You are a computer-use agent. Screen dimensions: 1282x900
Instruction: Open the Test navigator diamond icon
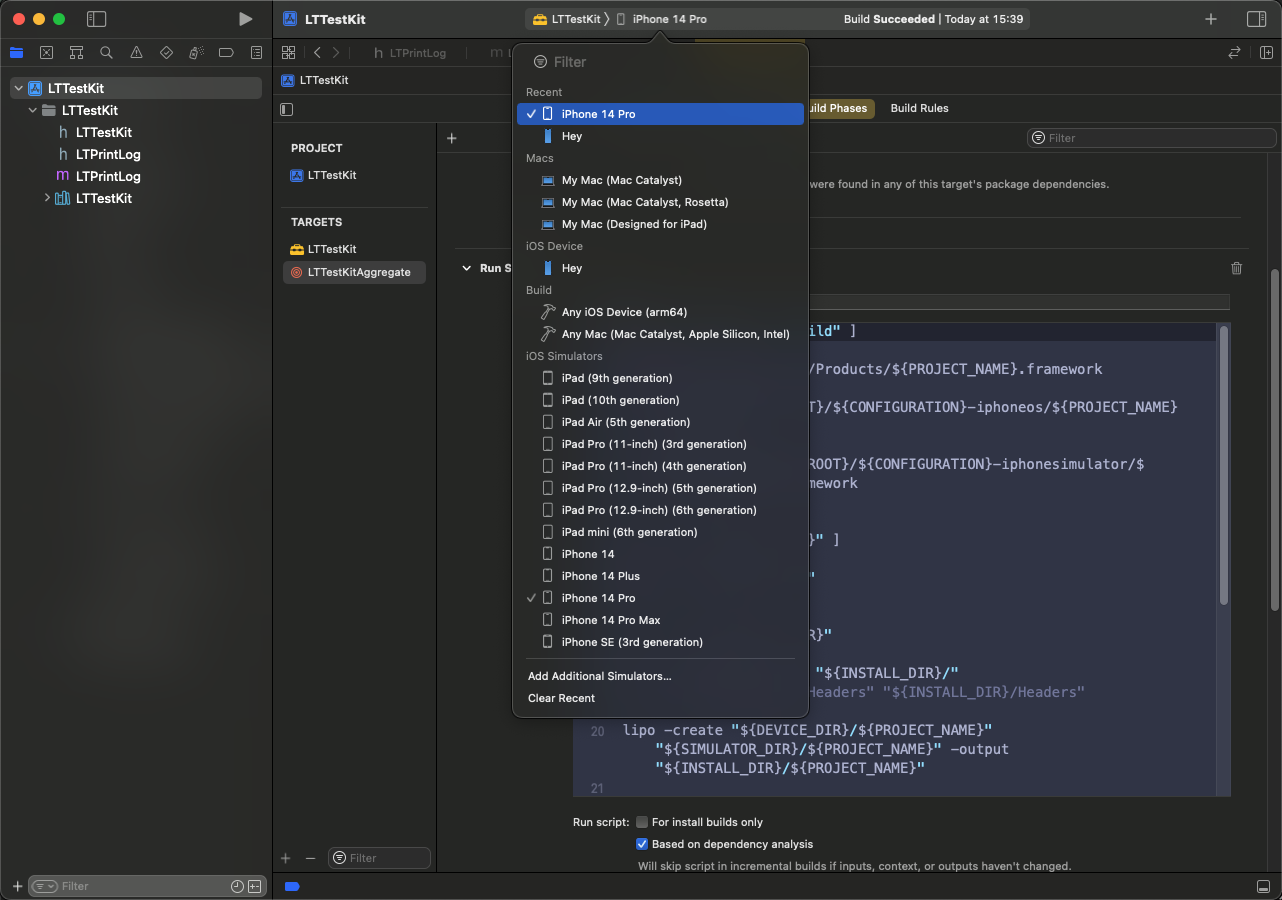pyautogui.click(x=166, y=53)
